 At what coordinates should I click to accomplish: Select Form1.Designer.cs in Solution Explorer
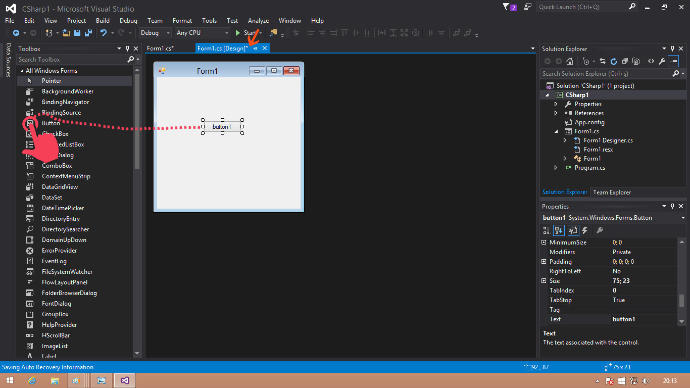pos(608,140)
